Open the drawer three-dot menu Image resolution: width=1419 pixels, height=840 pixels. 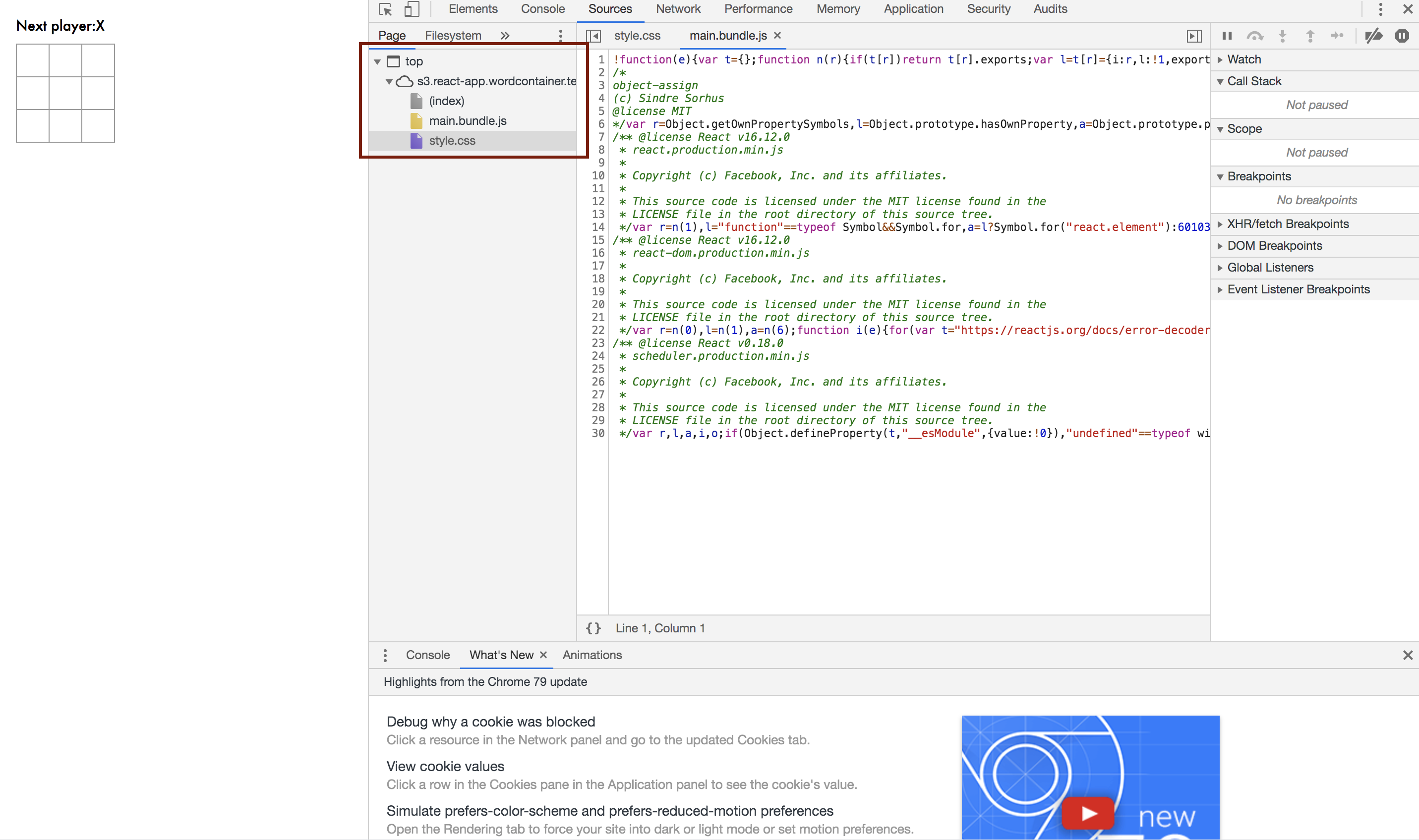[385, 656]
